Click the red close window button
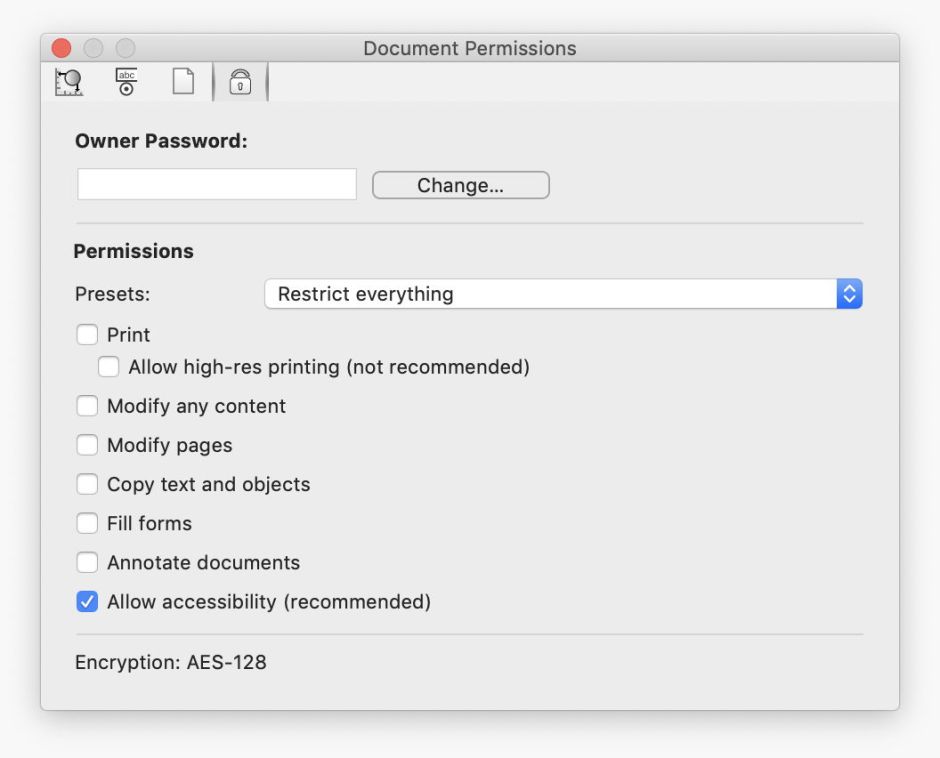Viewport: 940px width, 758px height. point(62,48)
